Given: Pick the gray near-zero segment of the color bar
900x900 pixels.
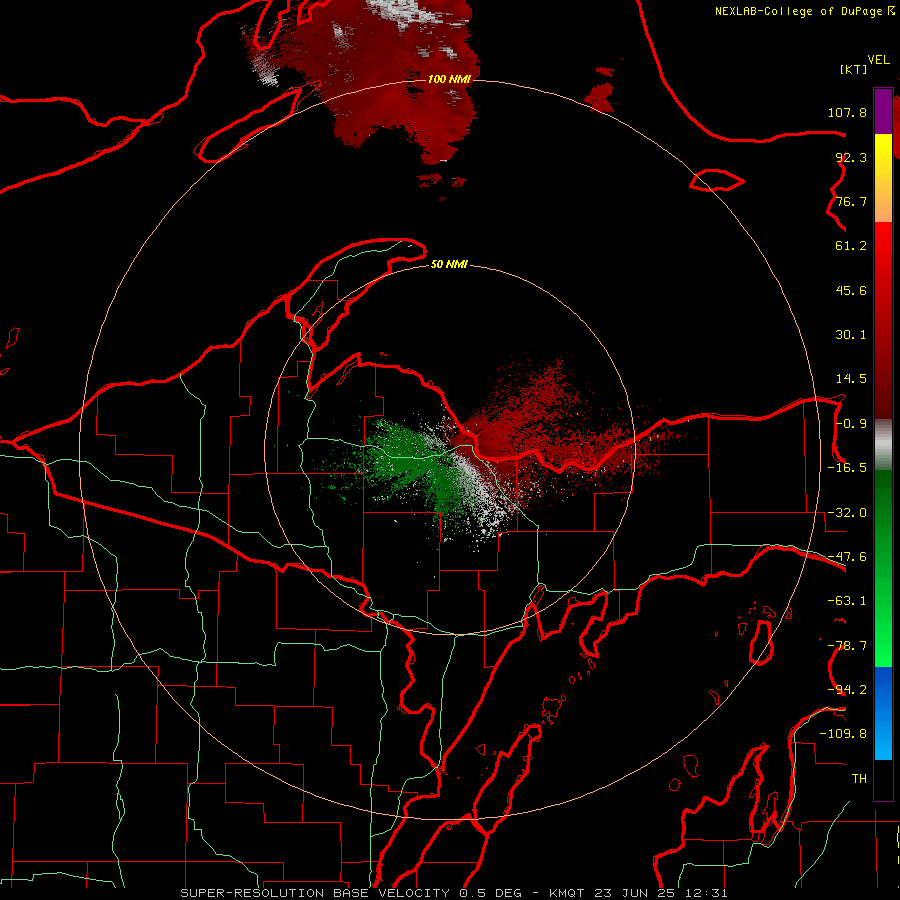Looking at the screenshot, I should (883, 445).
